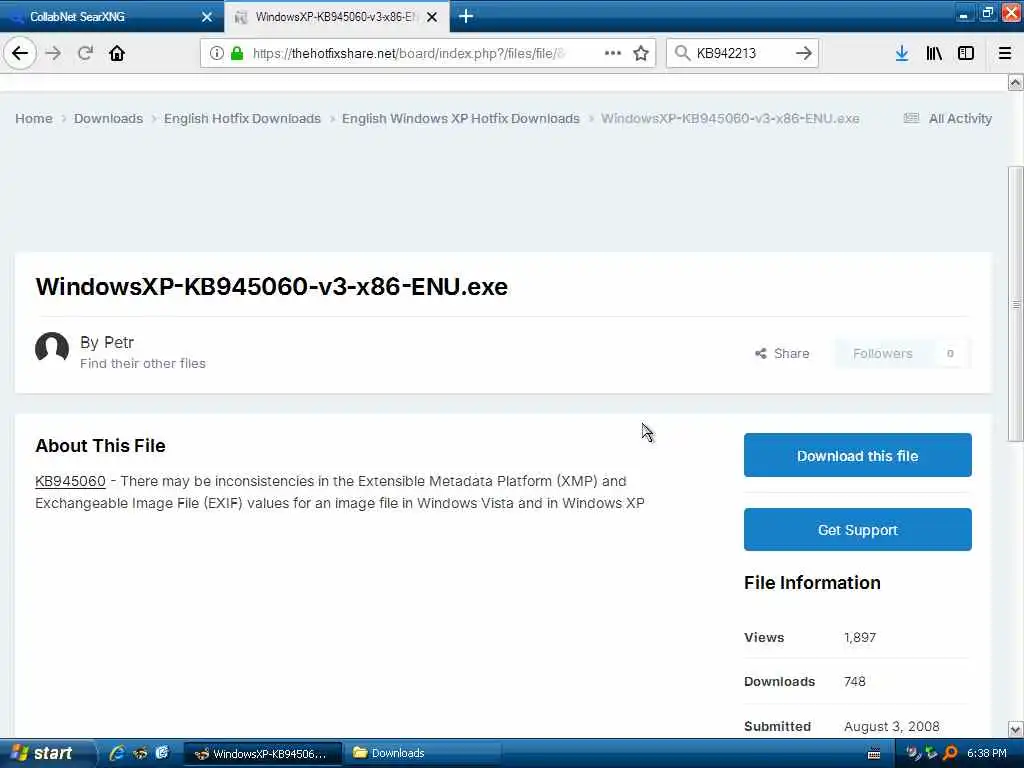Viewport: 1024px width, 768px height.
Task: Open the KB945060 article link
Action: (70, 481)
